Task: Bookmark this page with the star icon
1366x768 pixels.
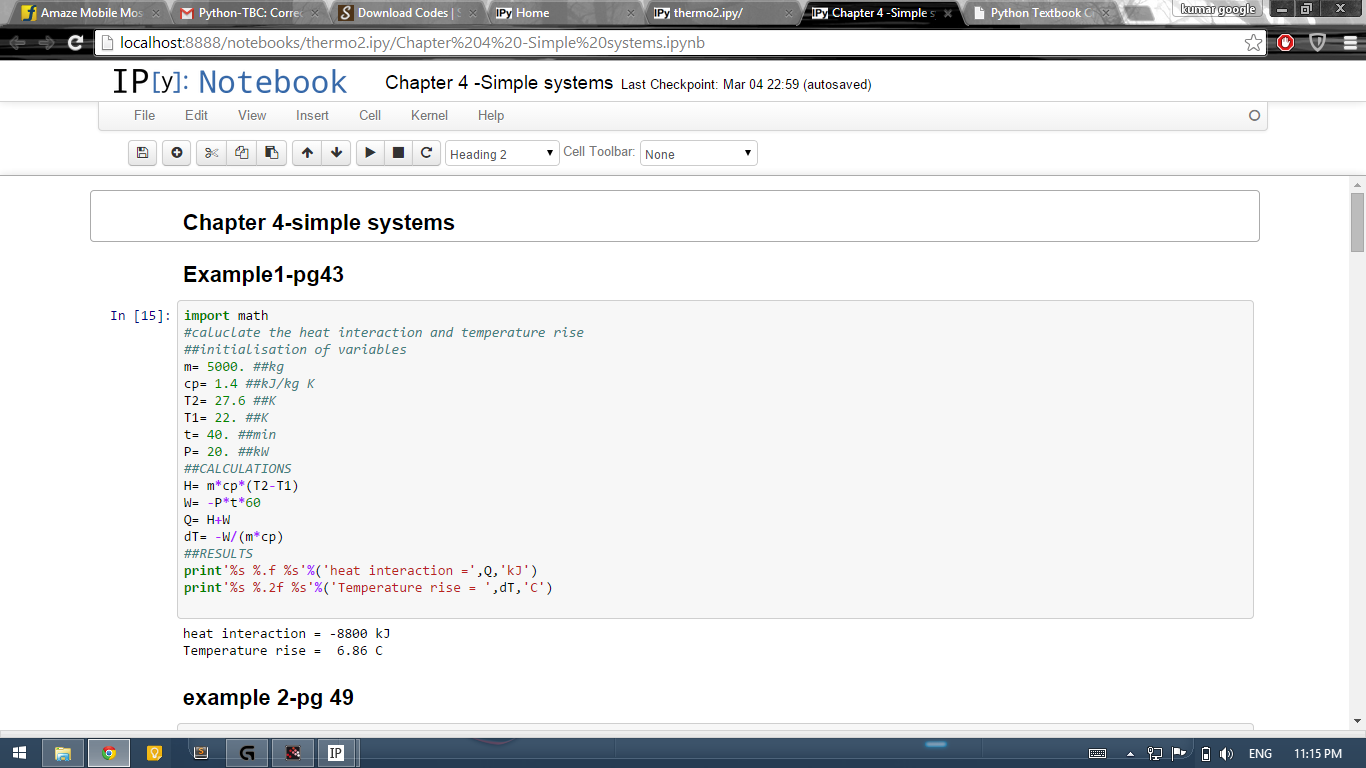Action: [x=1253, y=43]
